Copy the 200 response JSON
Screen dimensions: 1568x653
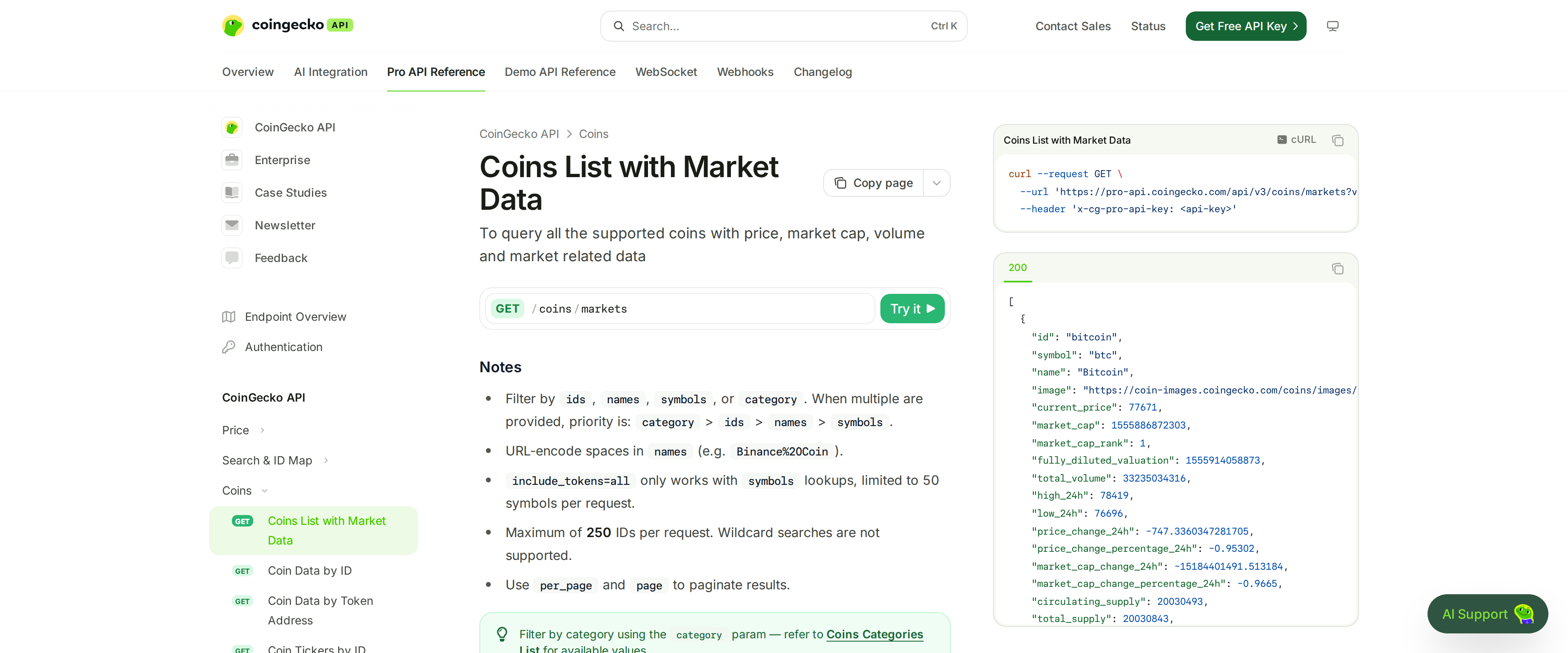1337,269
